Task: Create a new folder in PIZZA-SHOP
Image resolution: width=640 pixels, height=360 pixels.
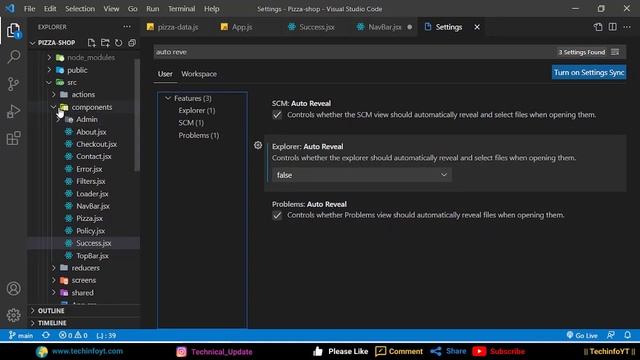Action: [105, 42]
